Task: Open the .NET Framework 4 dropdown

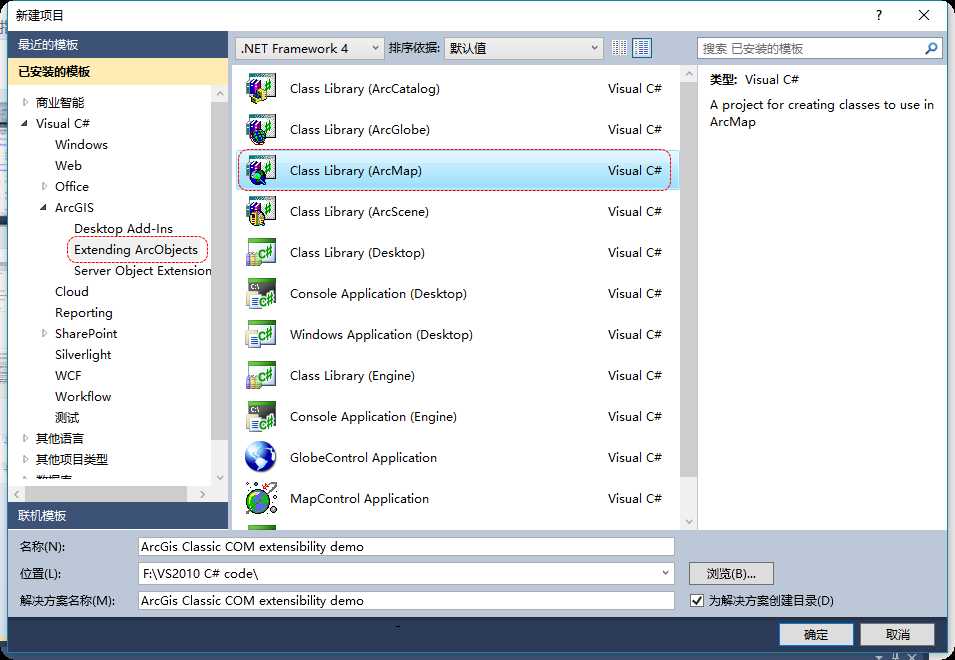Action: coord(309,48)
